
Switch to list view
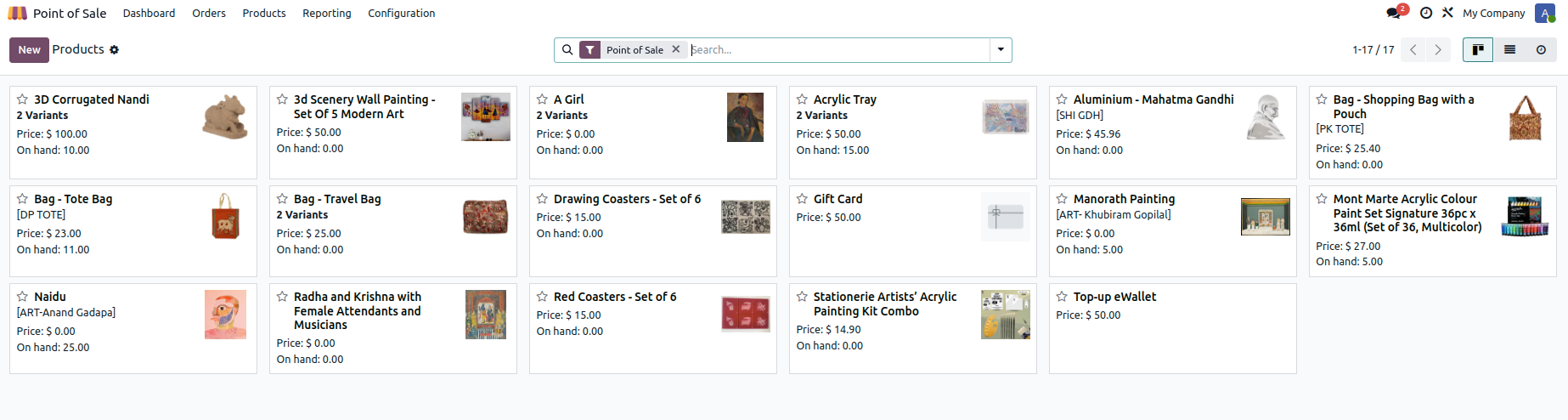1509,49
